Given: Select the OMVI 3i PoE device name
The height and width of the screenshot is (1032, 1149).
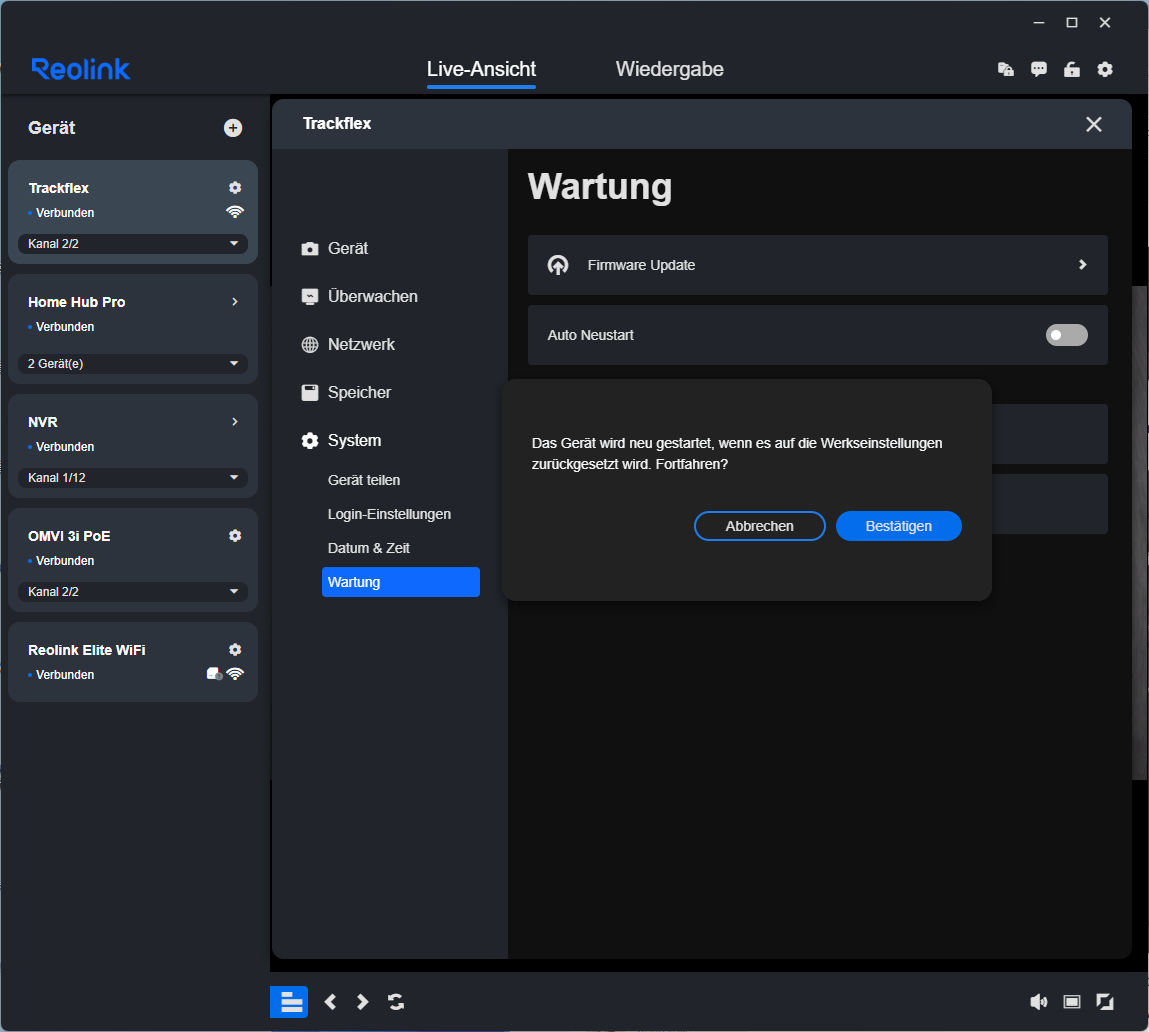Looking at the screenshot, I should coord(69,536).
